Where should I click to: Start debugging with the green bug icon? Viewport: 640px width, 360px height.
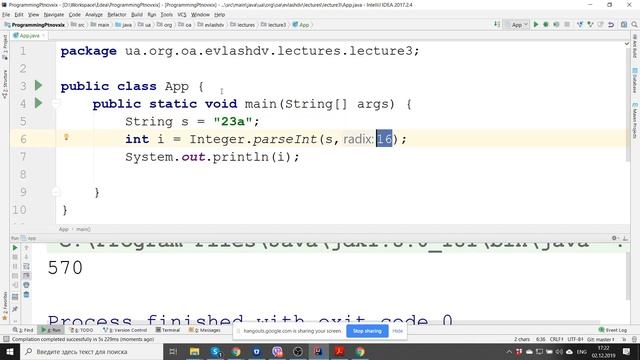point(546,24)
